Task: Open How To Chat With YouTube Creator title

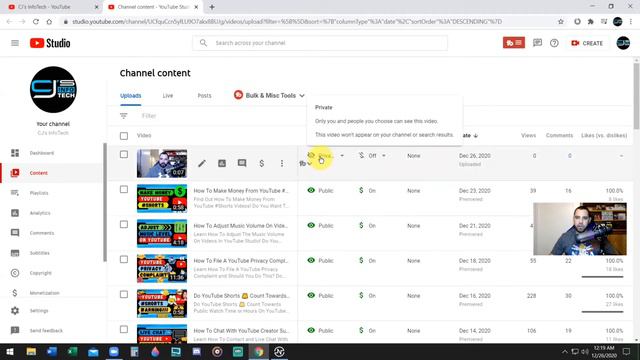Action: [241, 331]
